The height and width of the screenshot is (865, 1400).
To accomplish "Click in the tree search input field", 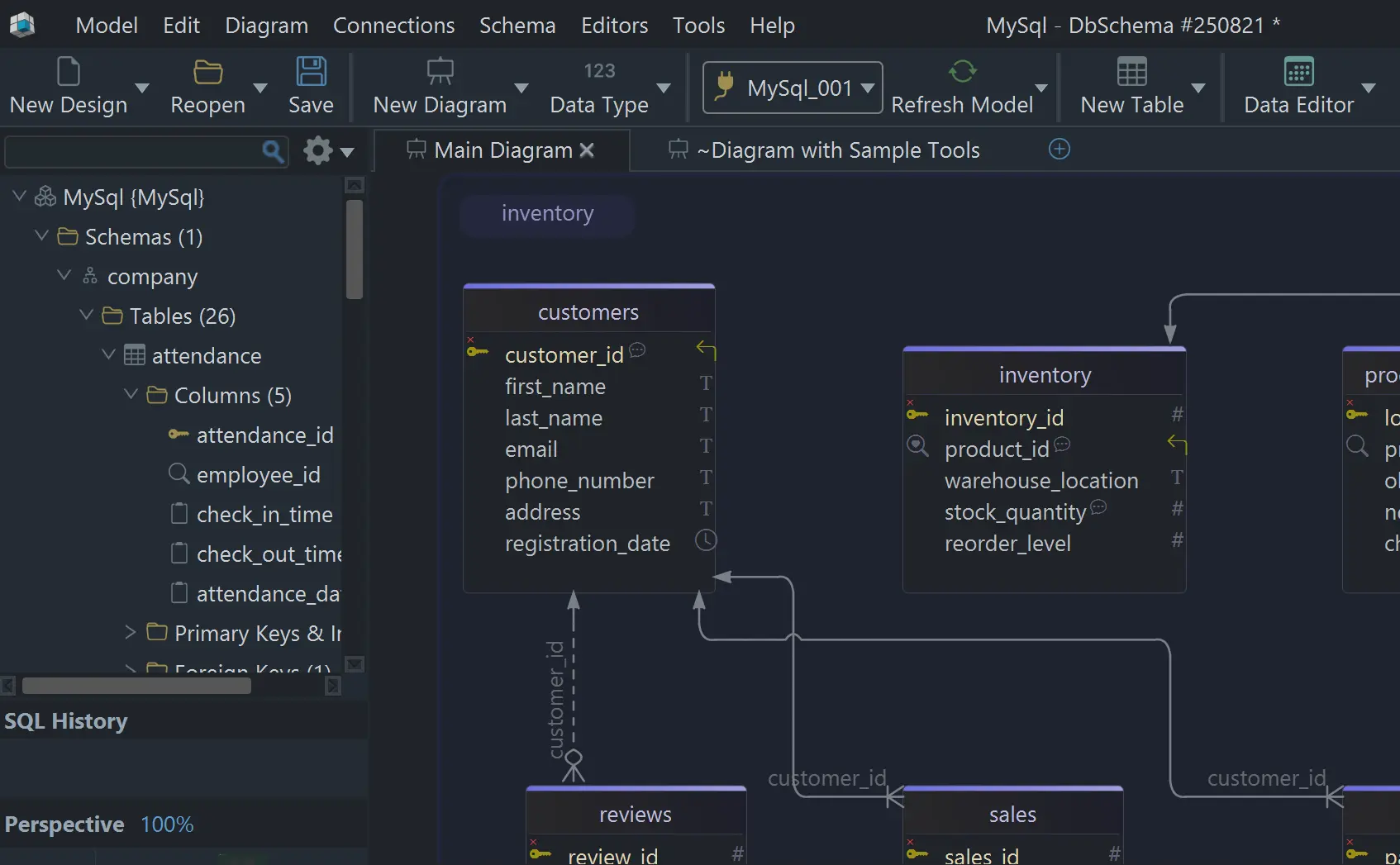I will (132, 152).
